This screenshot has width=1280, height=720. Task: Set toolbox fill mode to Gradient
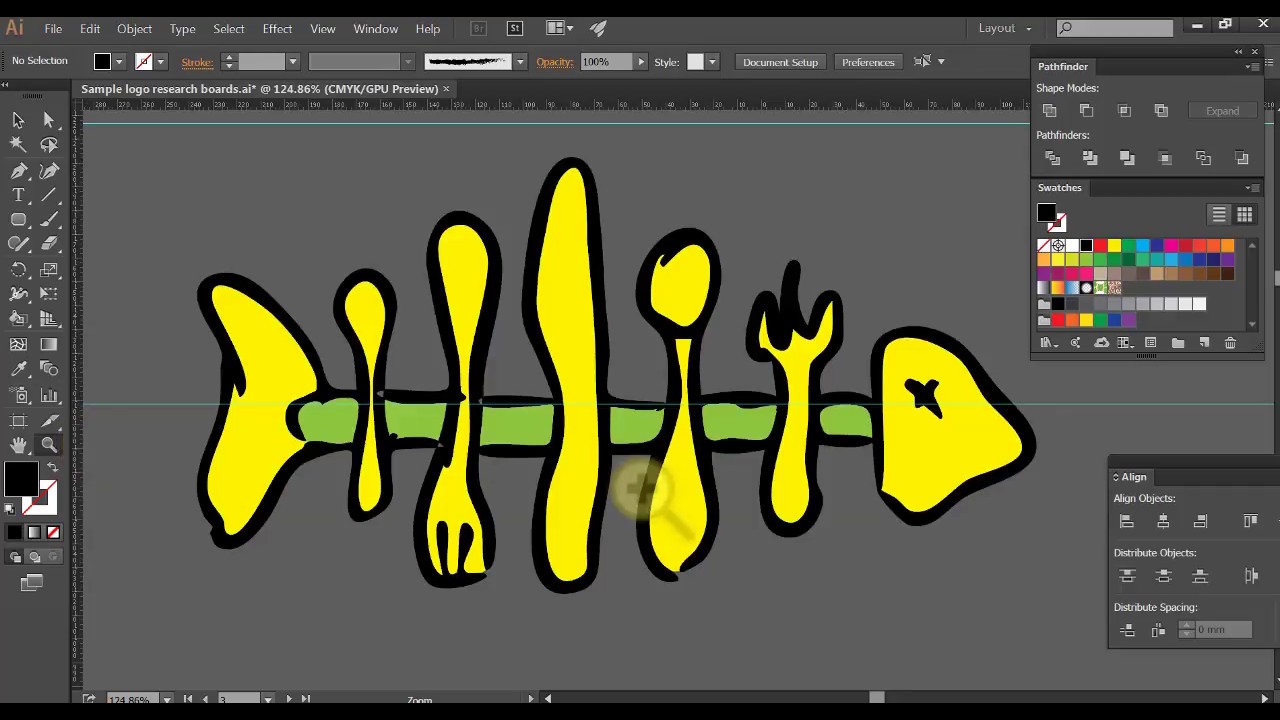33,533
